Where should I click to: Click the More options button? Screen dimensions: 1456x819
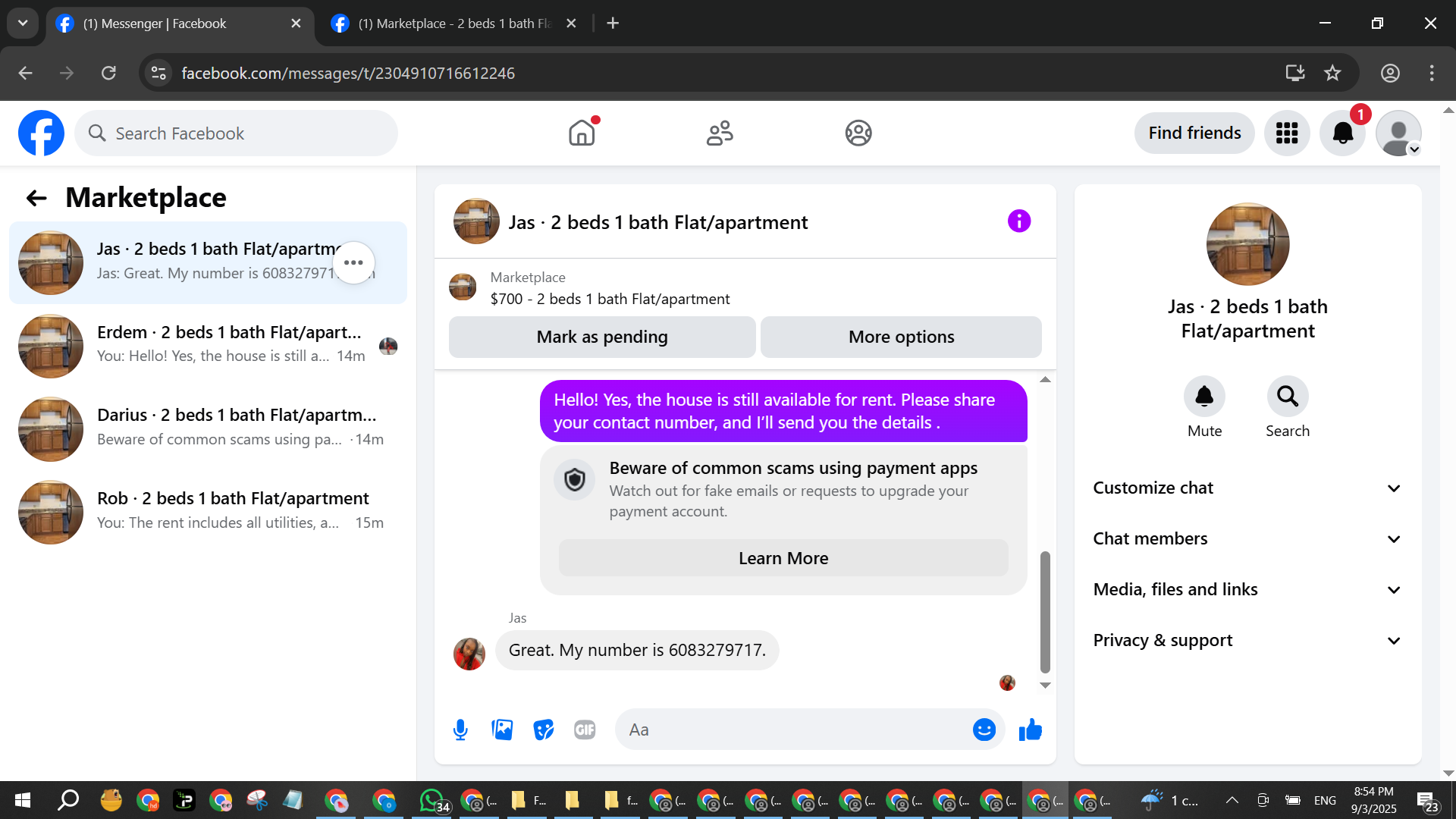[x=901, y=337]
